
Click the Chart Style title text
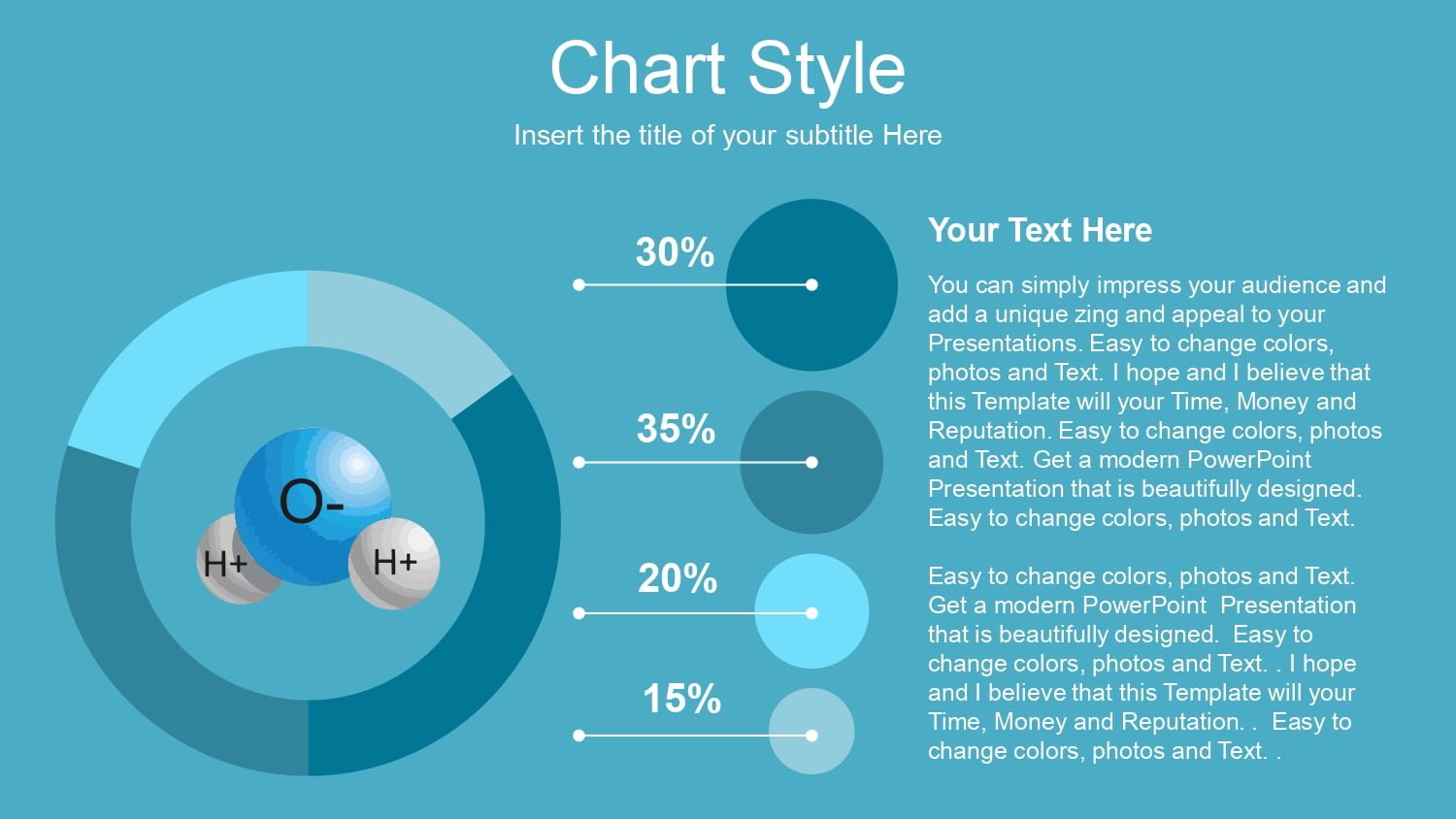pos(728,69)
